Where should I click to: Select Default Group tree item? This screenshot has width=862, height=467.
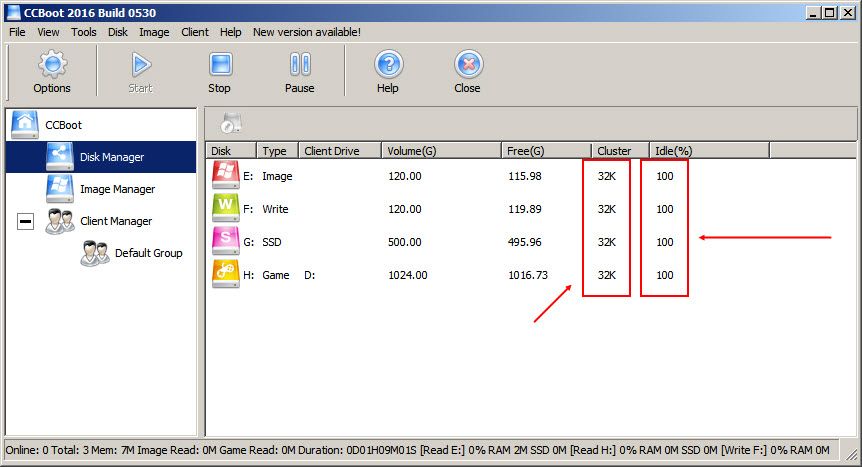(148, 253)
